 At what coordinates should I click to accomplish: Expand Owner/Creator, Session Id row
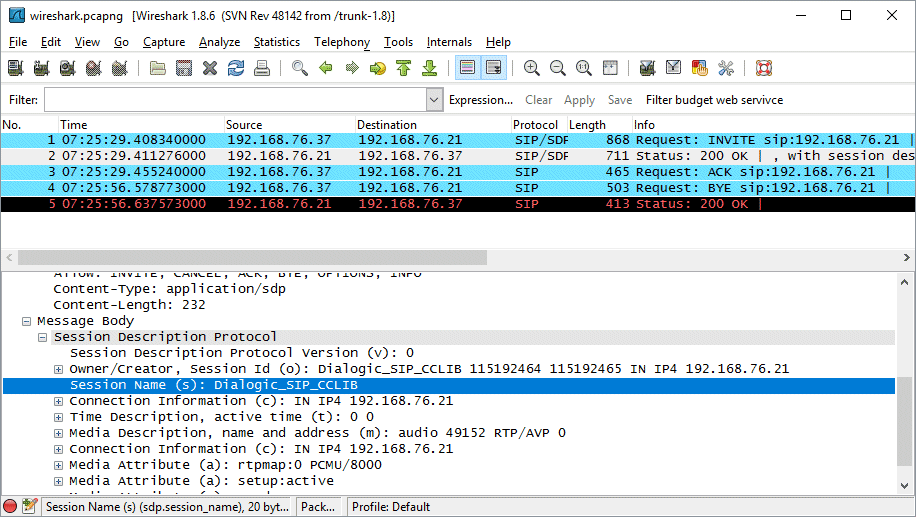59,369
